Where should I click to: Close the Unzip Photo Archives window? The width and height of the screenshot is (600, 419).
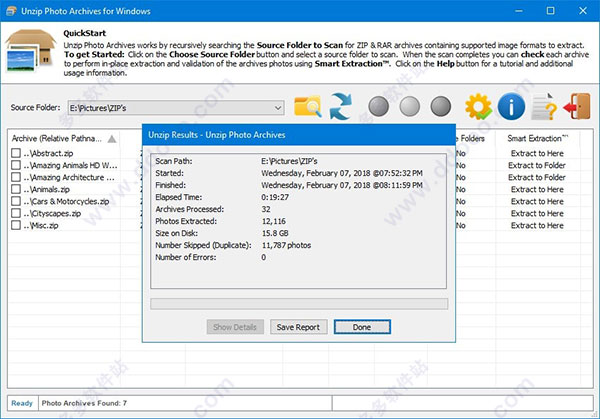583,11
